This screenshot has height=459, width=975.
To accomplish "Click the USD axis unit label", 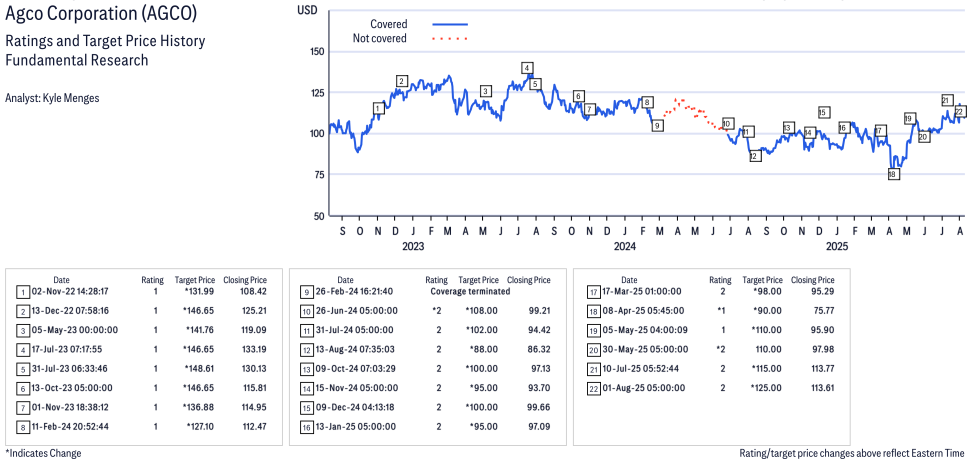I will point(307,10).
